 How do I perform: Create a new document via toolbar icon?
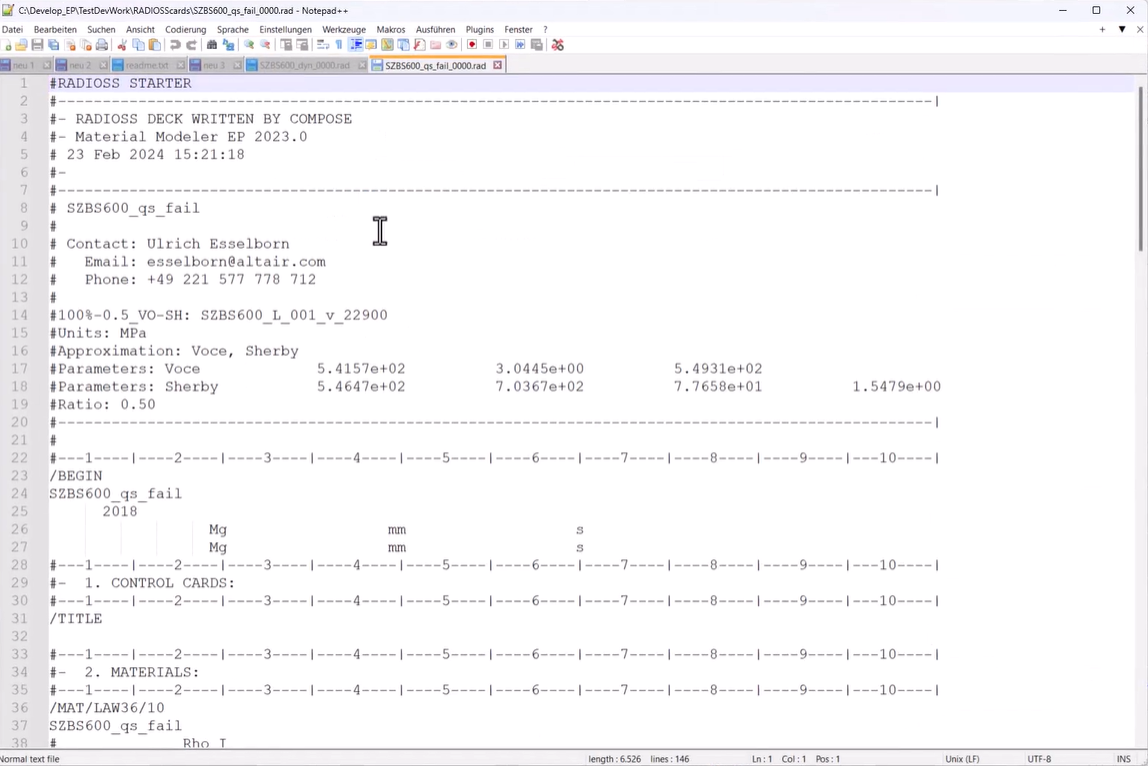[x=7, y=45]
